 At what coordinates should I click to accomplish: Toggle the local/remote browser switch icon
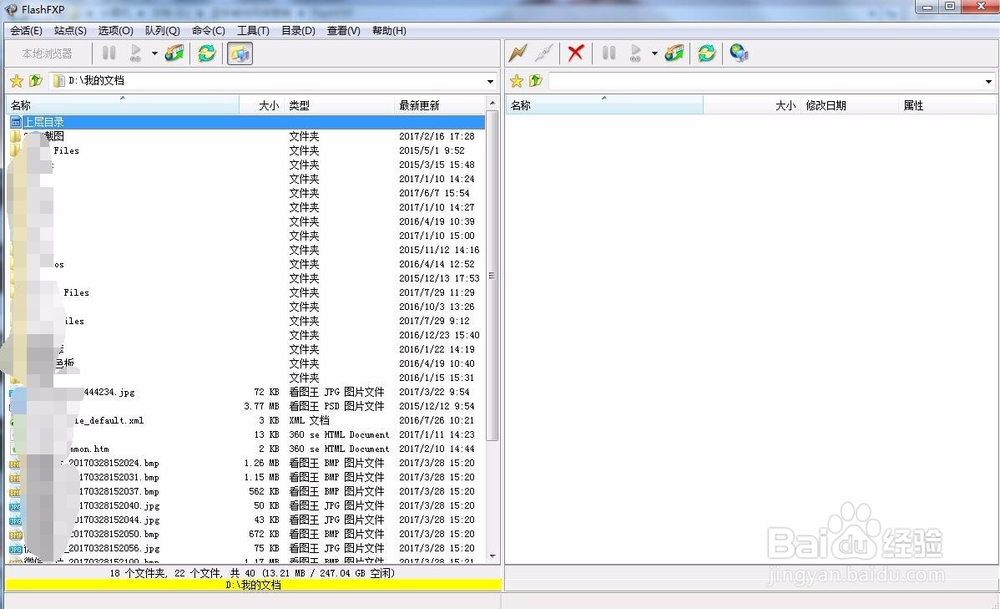240,54
